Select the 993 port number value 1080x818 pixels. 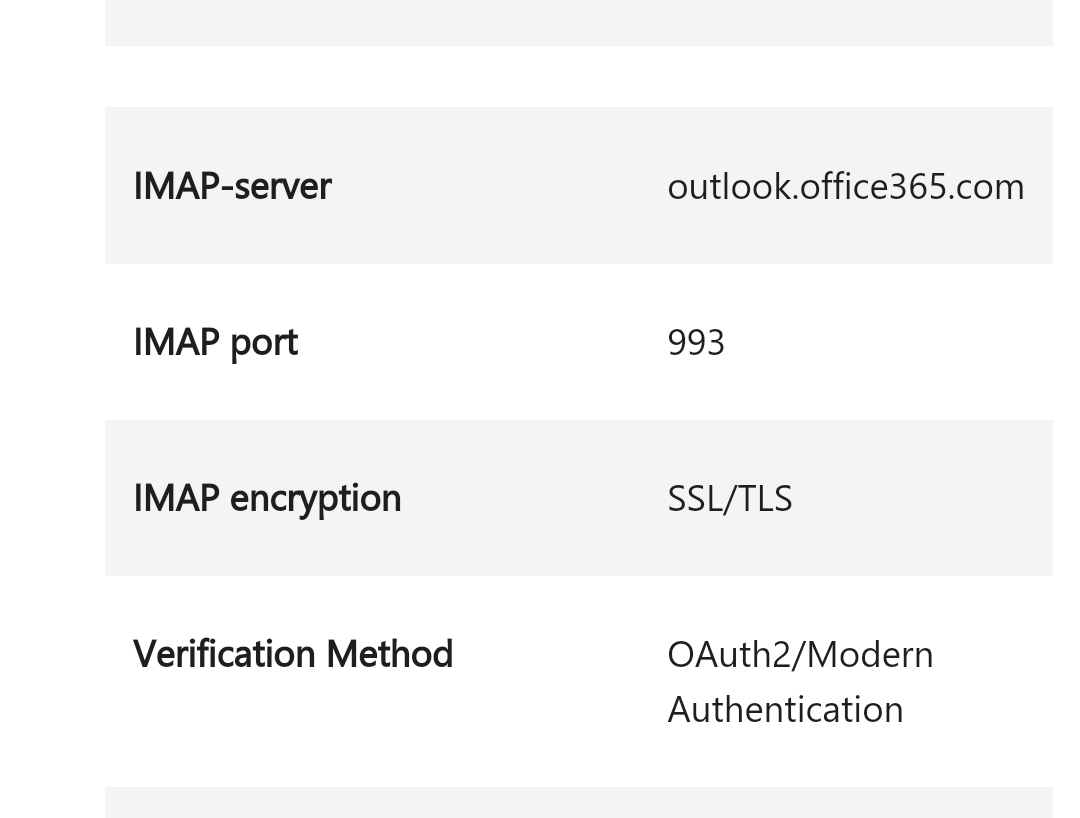coord(695,343)
